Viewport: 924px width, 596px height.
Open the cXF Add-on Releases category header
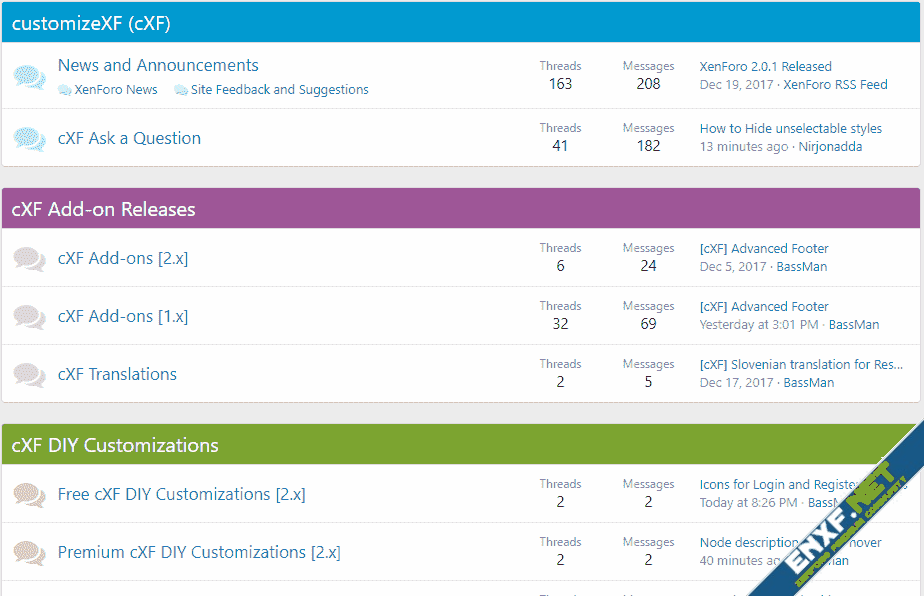(x=103, y=210)
